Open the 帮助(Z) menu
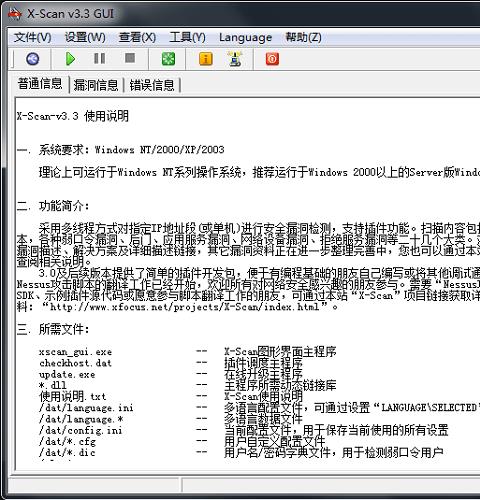This screenshot has height=500, width=480. coord(303,37)
